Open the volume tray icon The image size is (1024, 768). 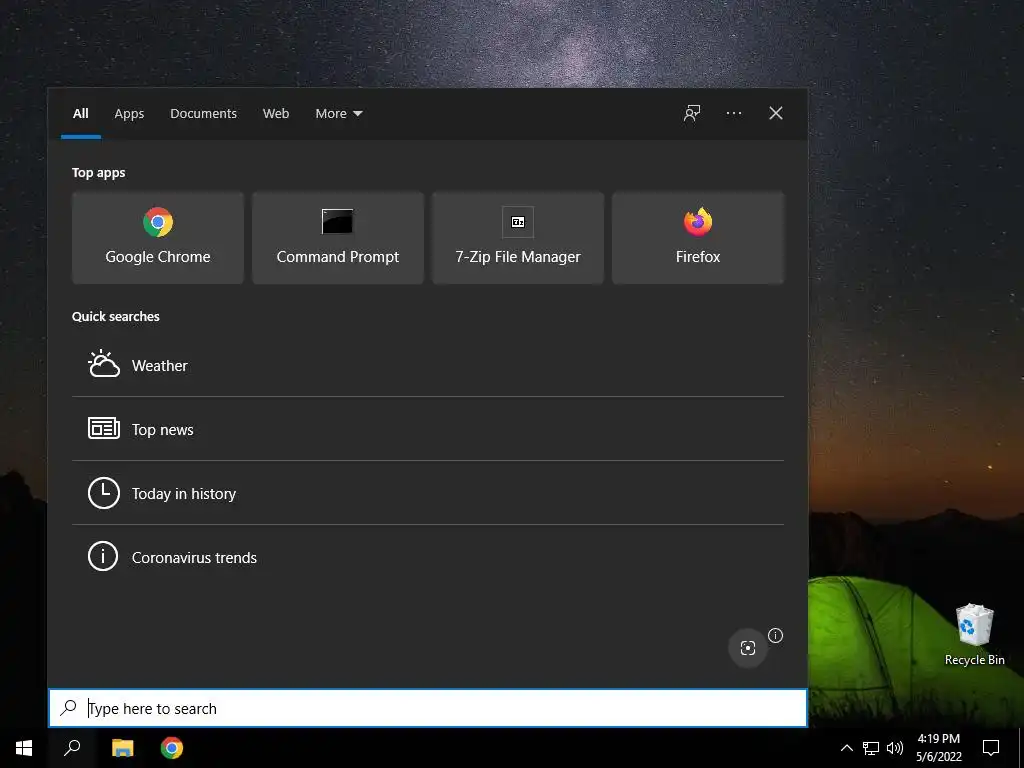point(895,748)
